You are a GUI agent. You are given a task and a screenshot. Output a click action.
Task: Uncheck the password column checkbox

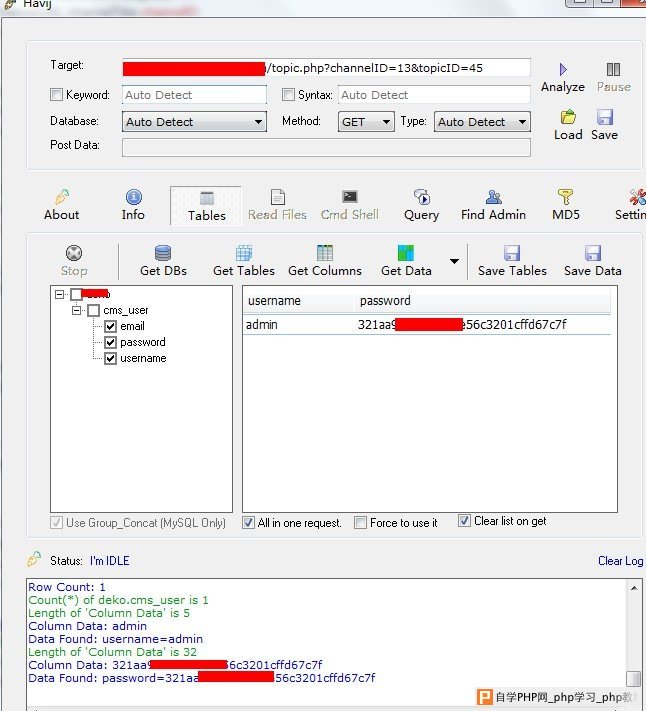point(111,342)
